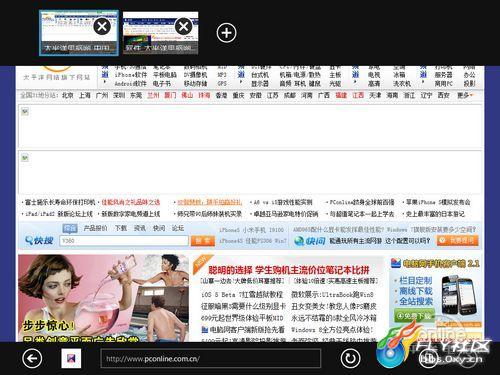500x375 pixels.
Task: Click the 快搜 search input field
Action: 124,241
